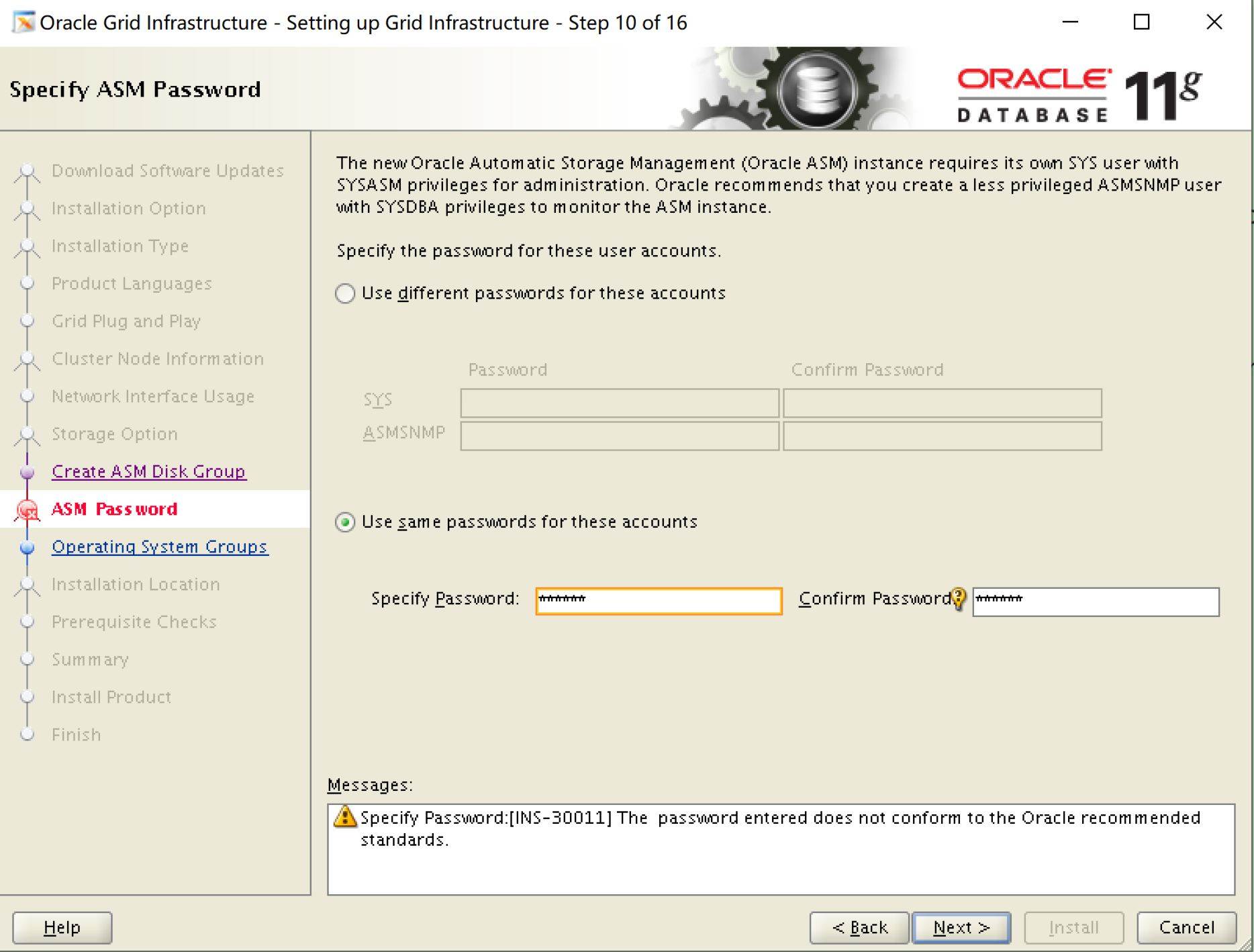Open Create ASM Disk Group step link
The width and height of the screenshot is (1254, 952).
tap(149, 471)
